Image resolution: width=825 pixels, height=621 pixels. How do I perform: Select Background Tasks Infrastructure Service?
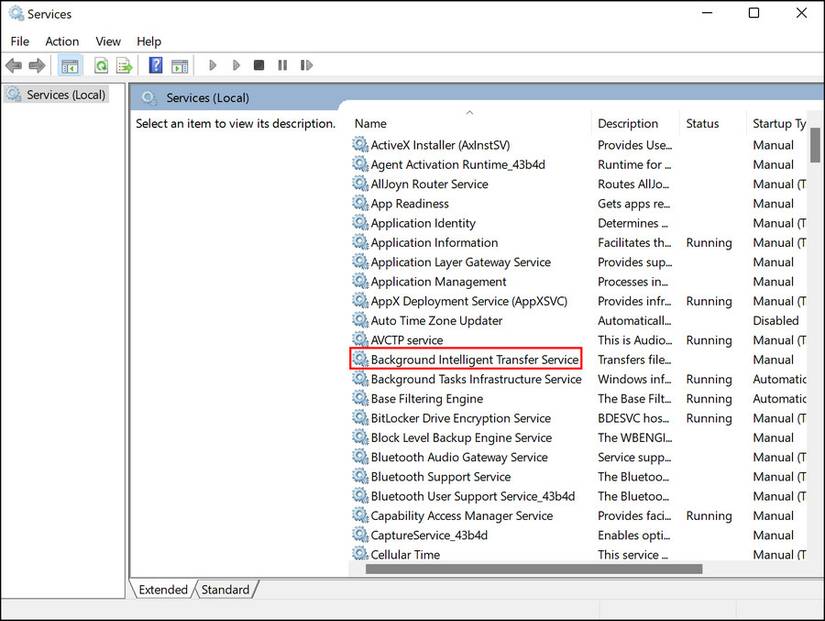(476, 378)
